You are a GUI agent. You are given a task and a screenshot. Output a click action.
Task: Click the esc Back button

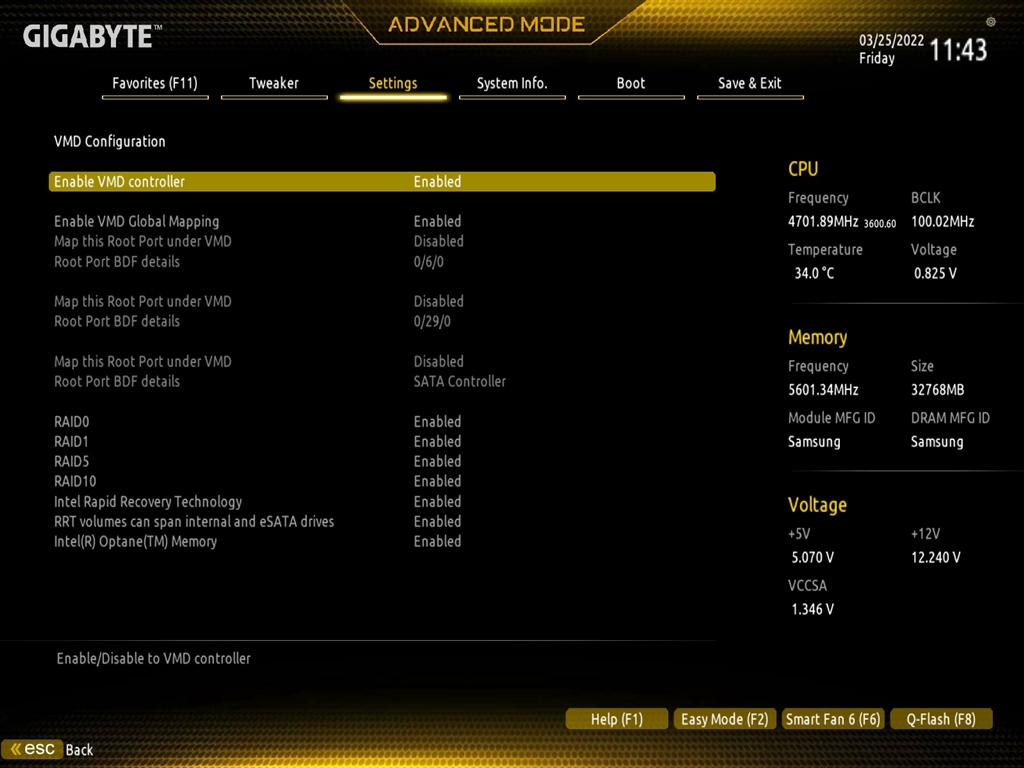click(48, 749)
